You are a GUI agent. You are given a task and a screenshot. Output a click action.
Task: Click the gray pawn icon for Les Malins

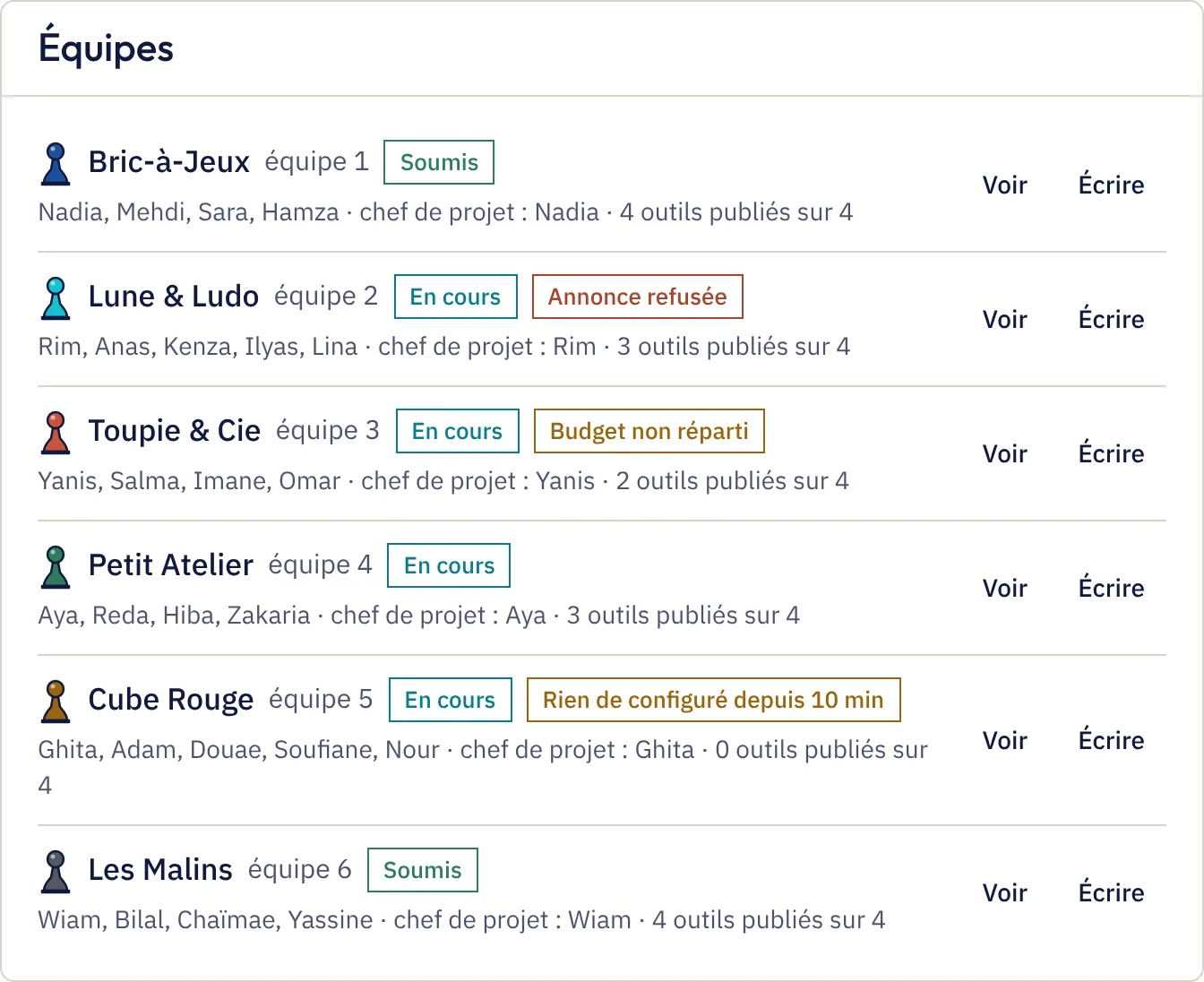click(x=56, y=871)
